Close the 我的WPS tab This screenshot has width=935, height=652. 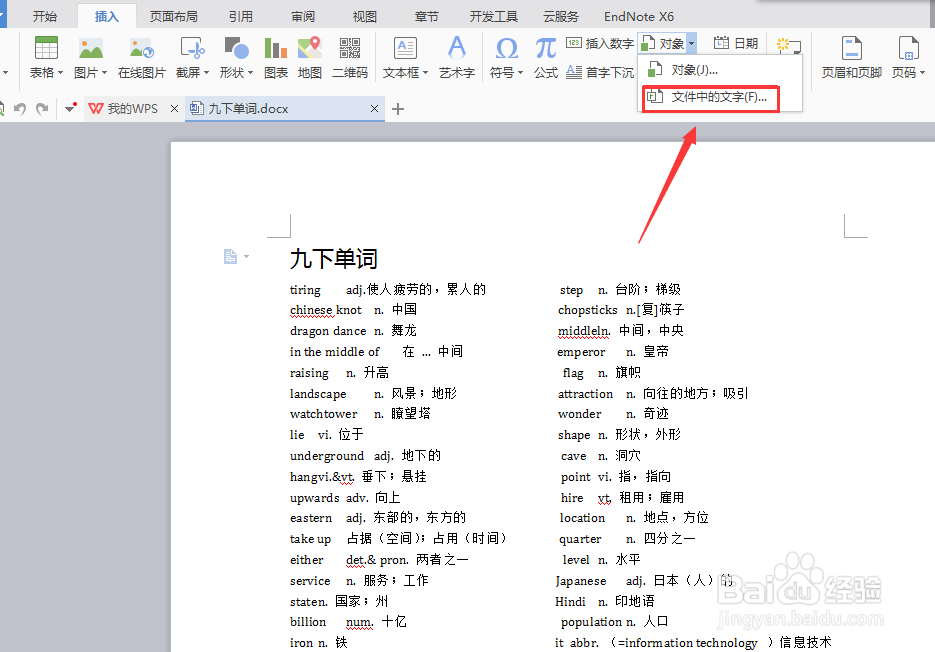(174, 109)
